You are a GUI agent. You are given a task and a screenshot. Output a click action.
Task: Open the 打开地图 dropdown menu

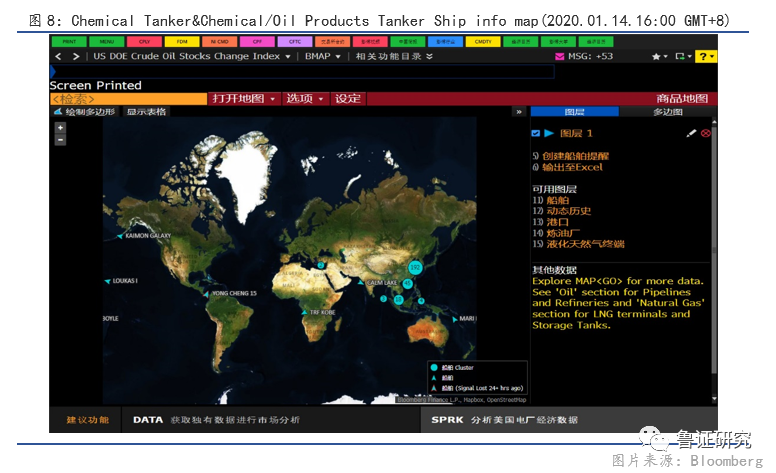pos(244,99)
